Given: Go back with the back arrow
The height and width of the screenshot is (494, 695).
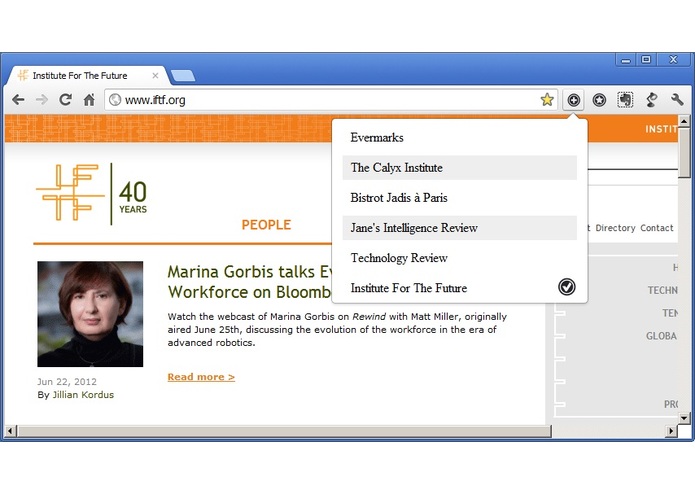Looking at the screenshot, I should point(18,100).
